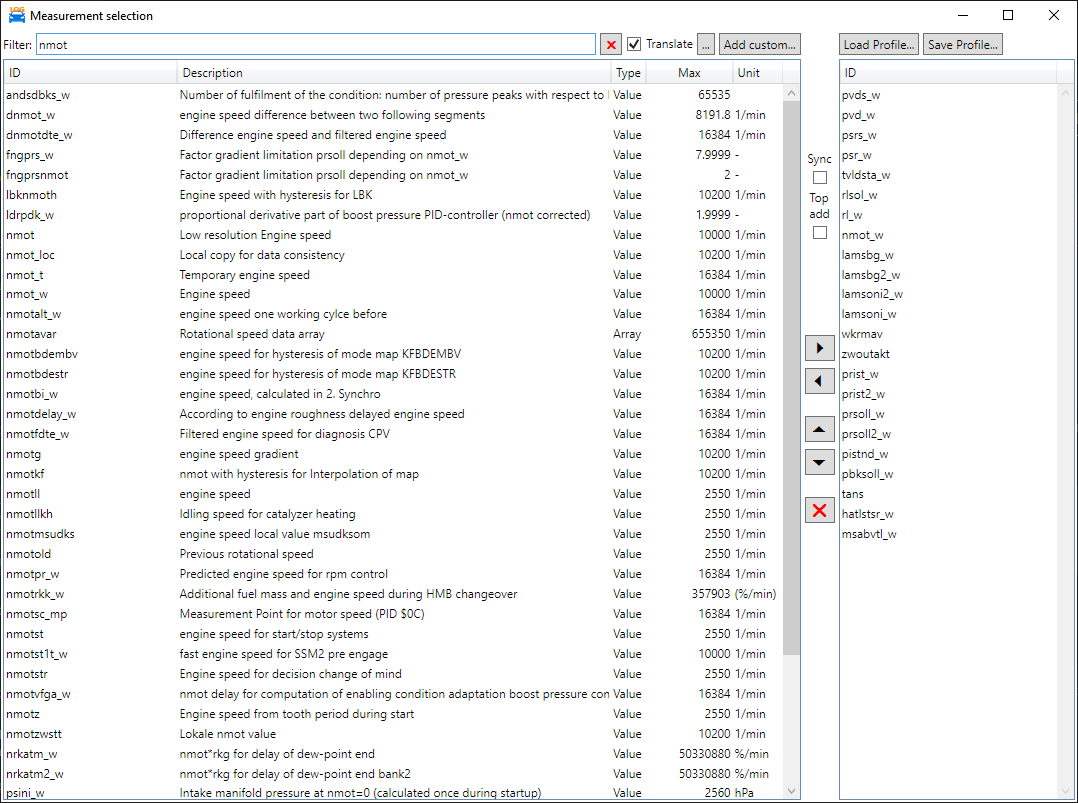The width and height of the screenshot is (1078, 803).
Task: Move selected item down in list
Action: pos(820,462)
